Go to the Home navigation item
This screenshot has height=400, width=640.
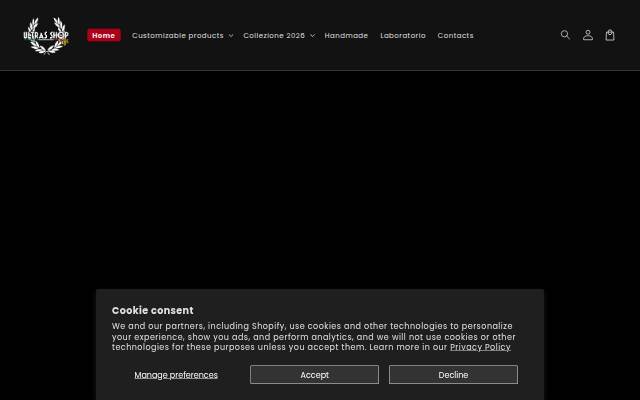click(x=104, y=35)
